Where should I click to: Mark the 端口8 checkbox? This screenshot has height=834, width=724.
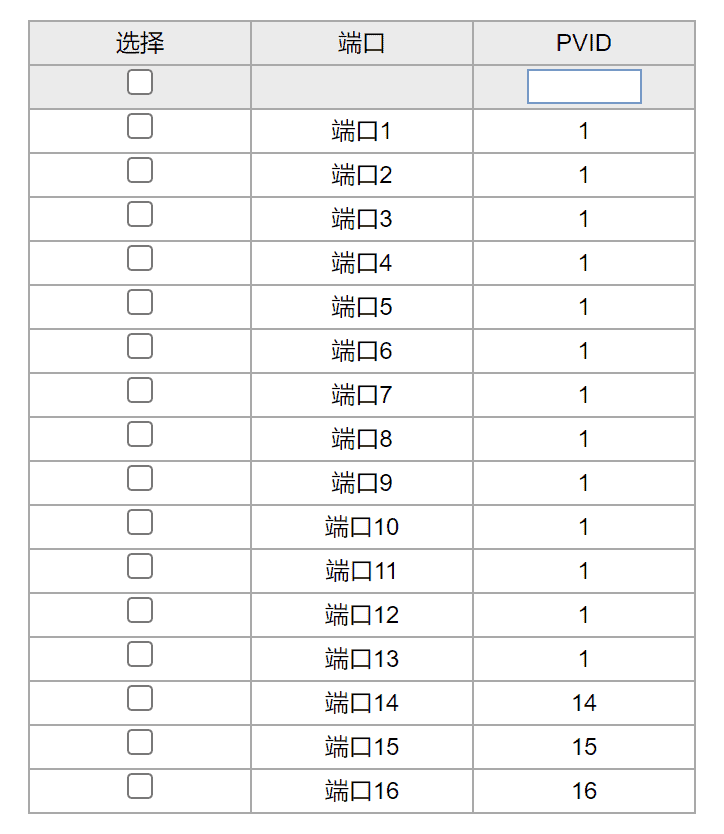(x=140, y=435)
